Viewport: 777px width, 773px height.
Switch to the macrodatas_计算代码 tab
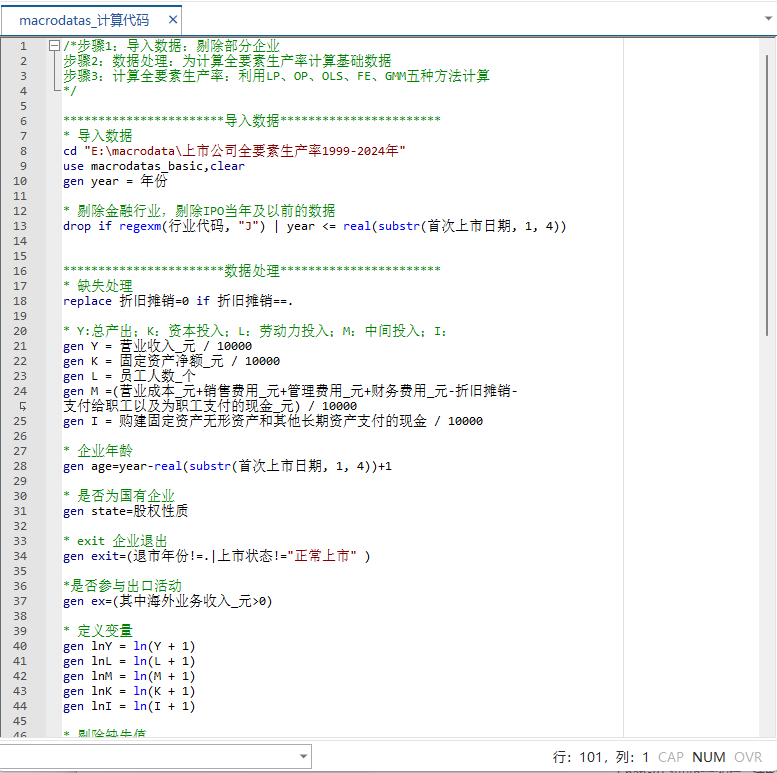coord(84,19)
